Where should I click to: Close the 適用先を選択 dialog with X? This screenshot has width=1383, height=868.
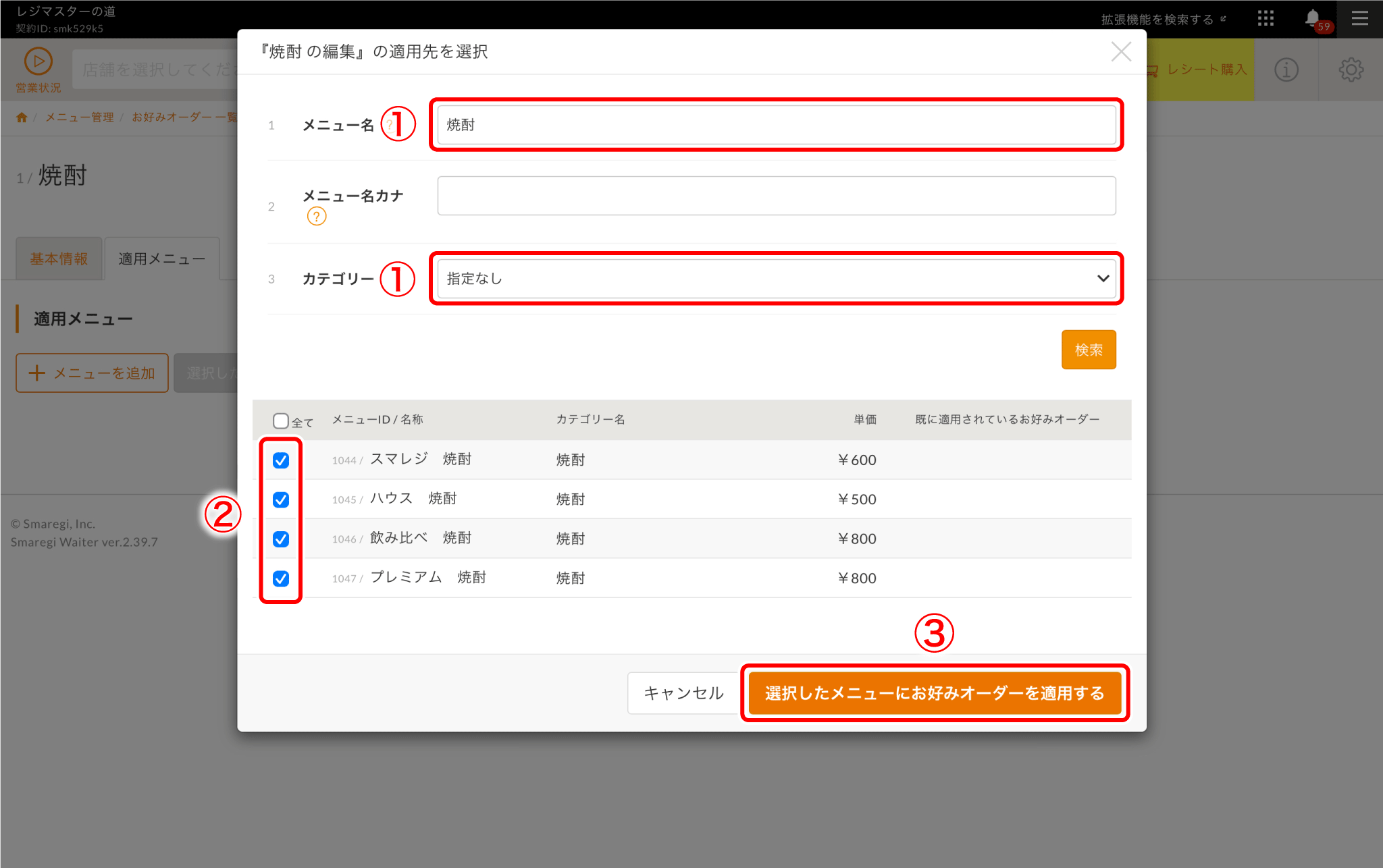click(x=1121, y=51)
